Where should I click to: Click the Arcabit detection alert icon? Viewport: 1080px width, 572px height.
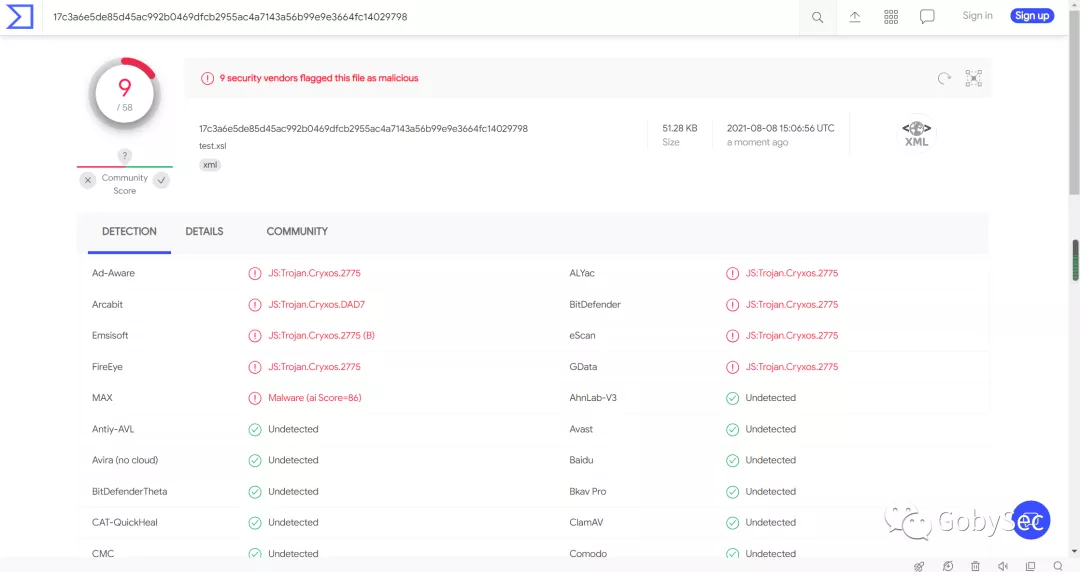(x=255, y=305)
